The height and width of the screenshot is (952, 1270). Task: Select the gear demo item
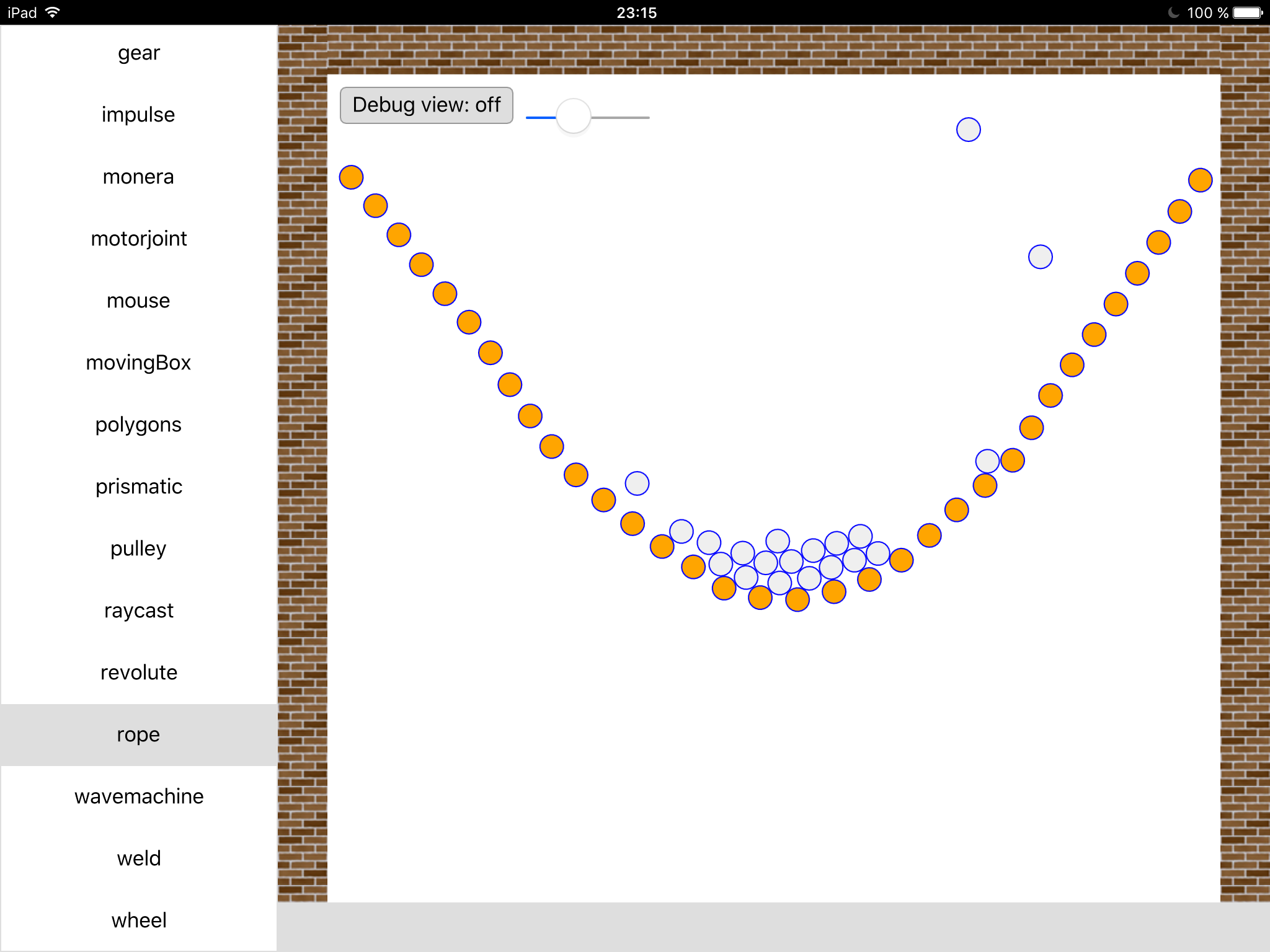coord(139,53)
